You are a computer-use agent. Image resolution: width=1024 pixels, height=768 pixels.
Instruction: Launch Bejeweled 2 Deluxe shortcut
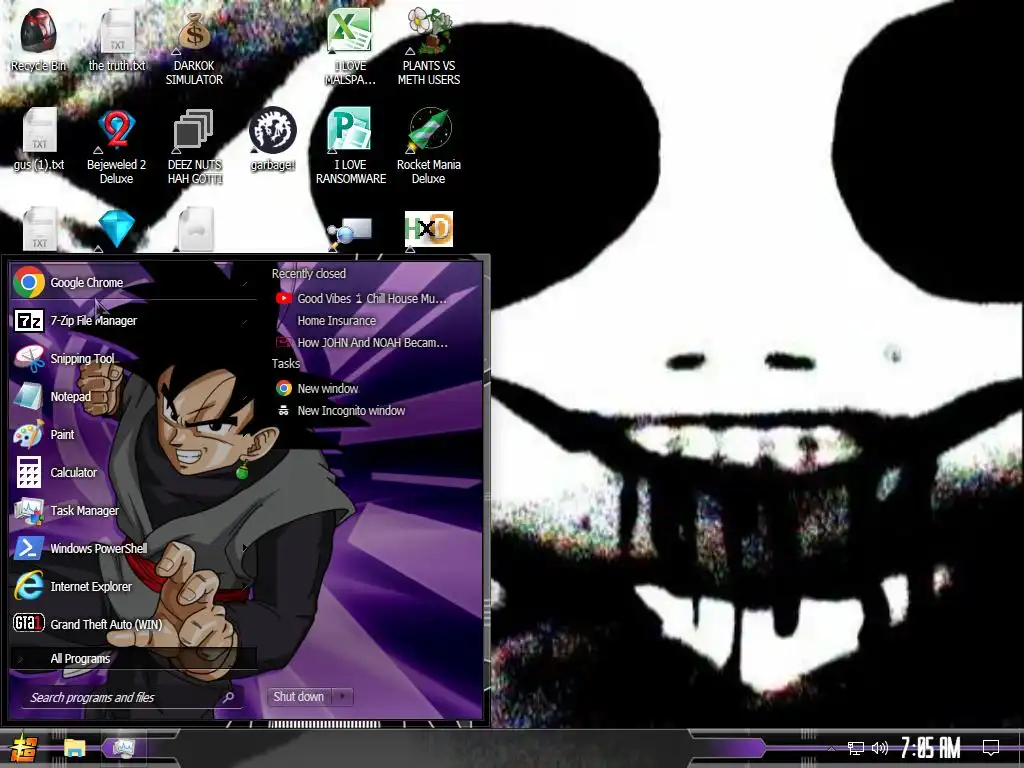[116, 146]
